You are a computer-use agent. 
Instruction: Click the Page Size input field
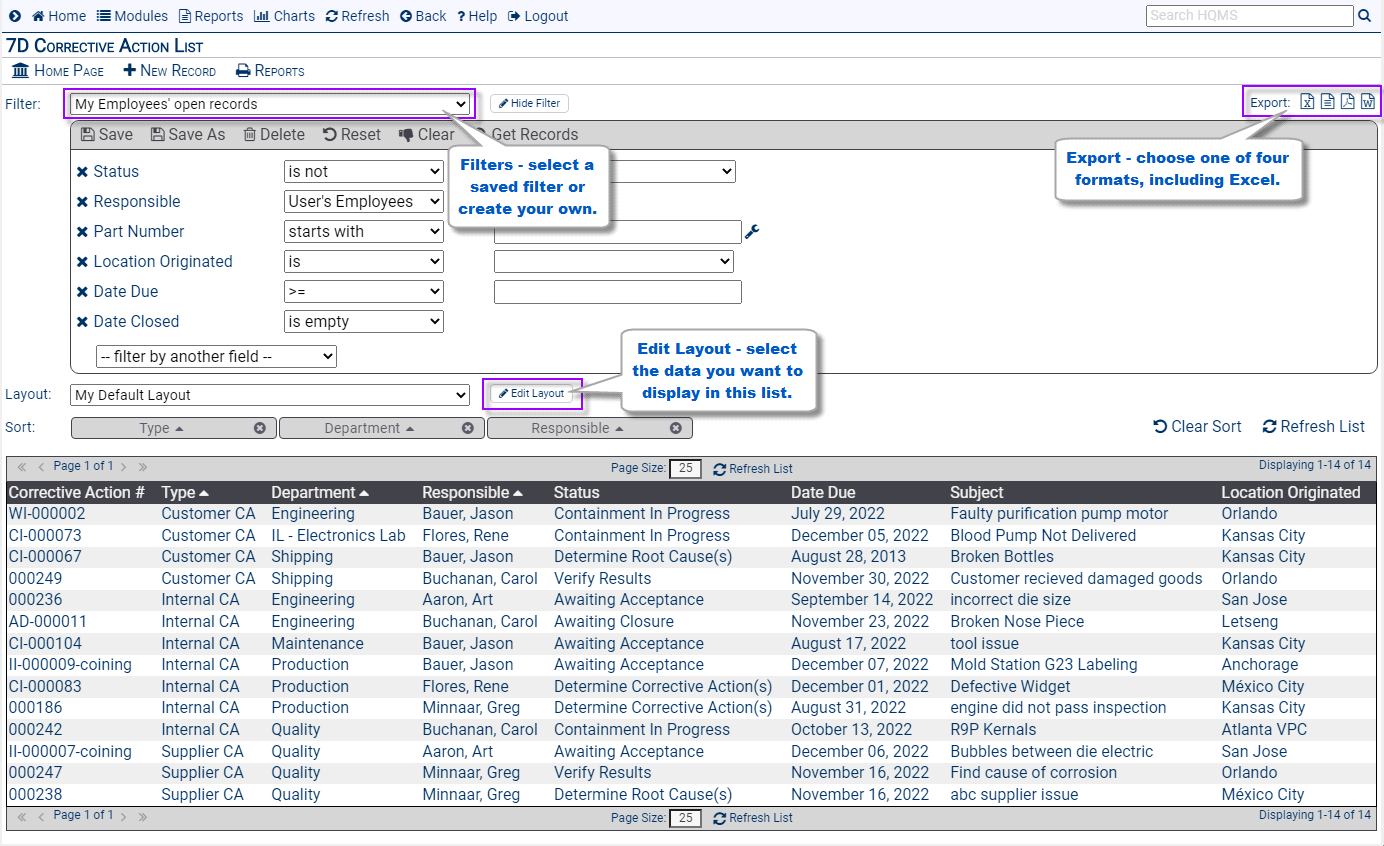pyautogui.click(x=685, y=468)
